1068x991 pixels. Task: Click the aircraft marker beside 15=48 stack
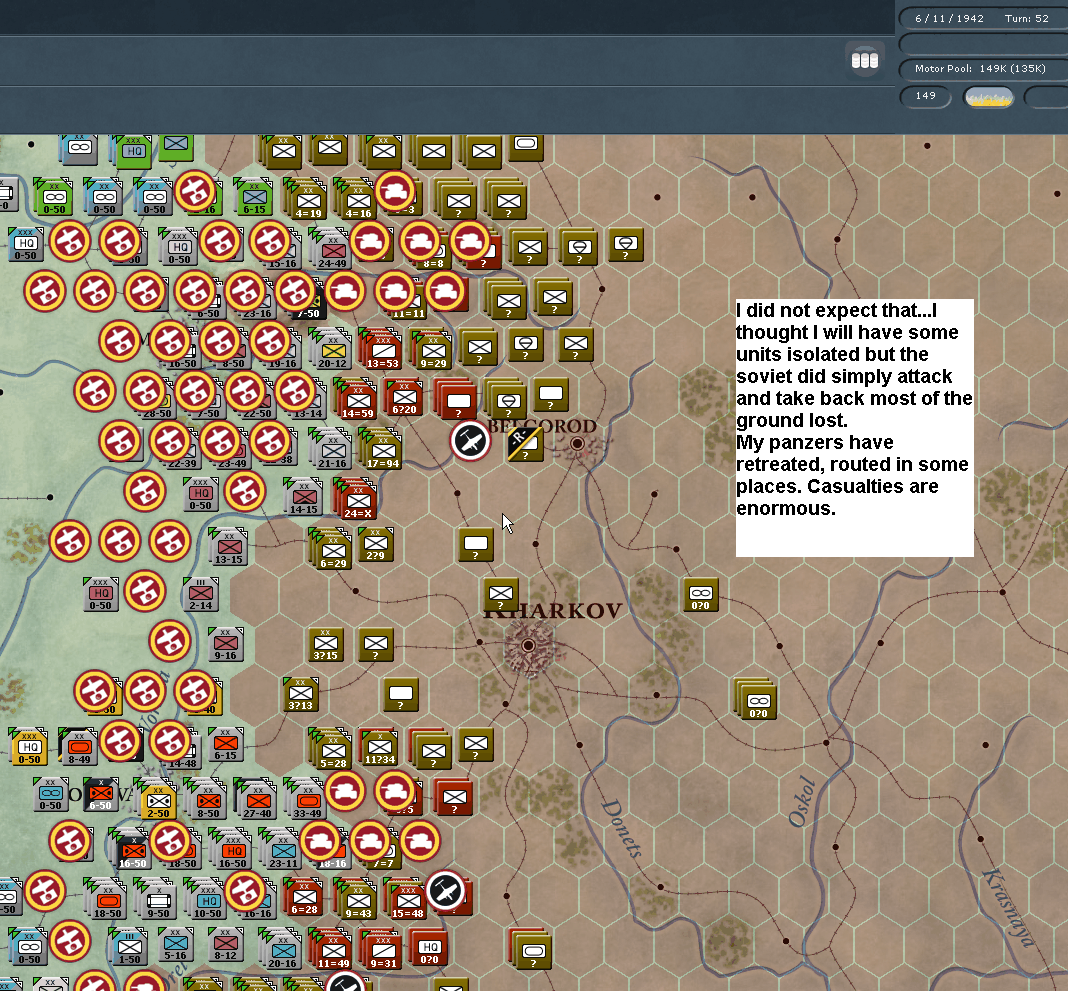445,891
